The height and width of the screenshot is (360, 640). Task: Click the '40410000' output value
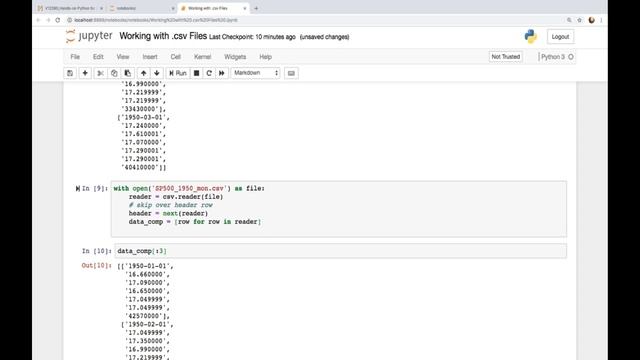[x=143, y=167]
